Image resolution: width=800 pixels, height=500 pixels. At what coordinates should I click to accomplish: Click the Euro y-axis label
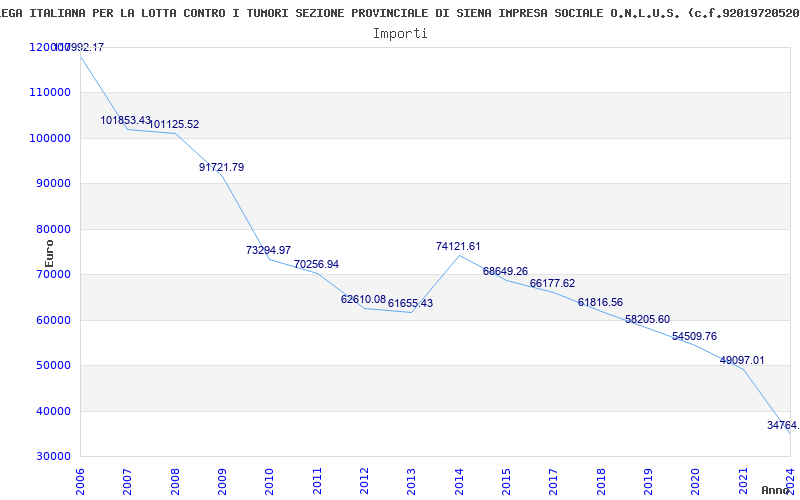(x=49, y=254)
